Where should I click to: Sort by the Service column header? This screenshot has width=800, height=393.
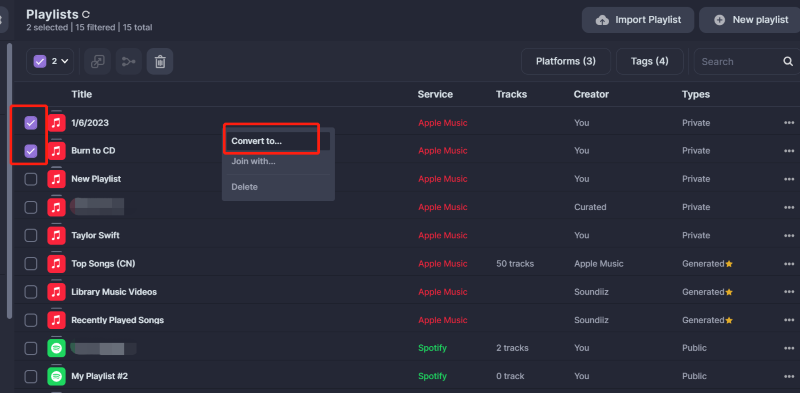(435, 94)
